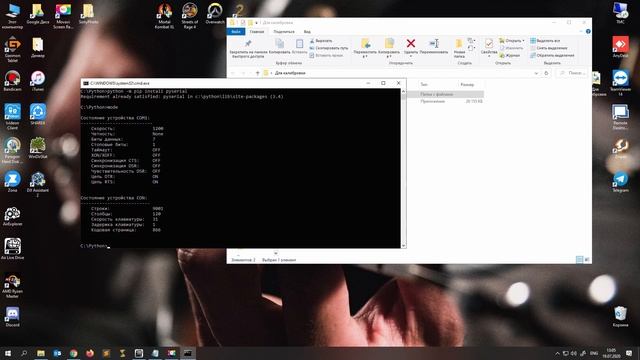This screenshot has width=640, height=360.
Task: Open the Файл tab in Explorer
Action: [x=236, y=31]
